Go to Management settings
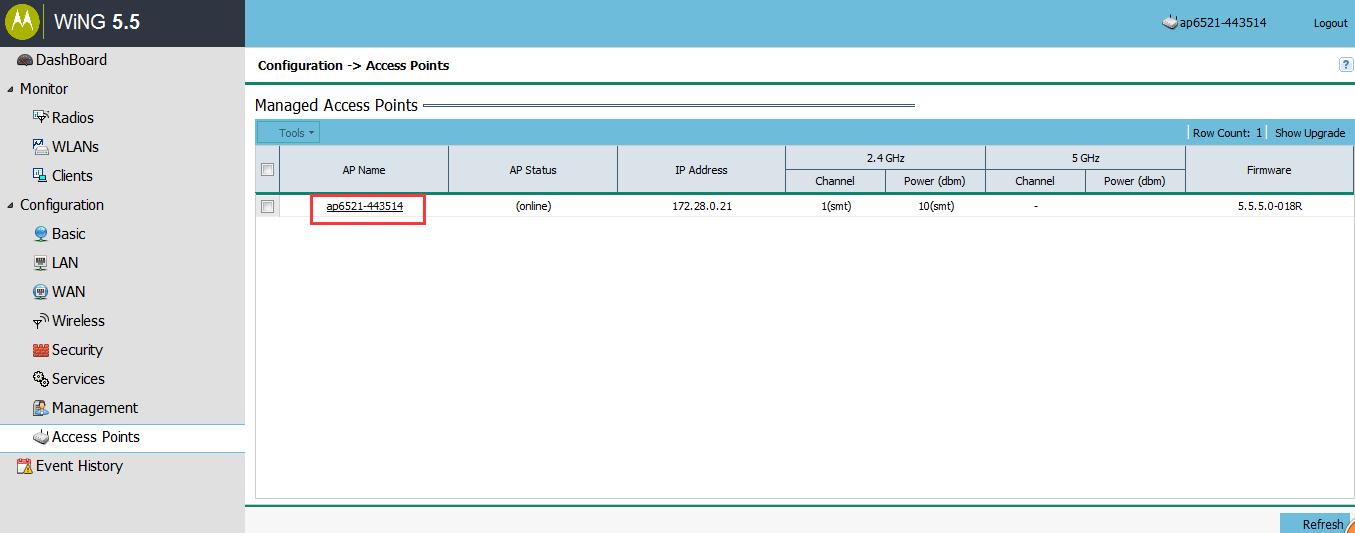 pos(95,408)
